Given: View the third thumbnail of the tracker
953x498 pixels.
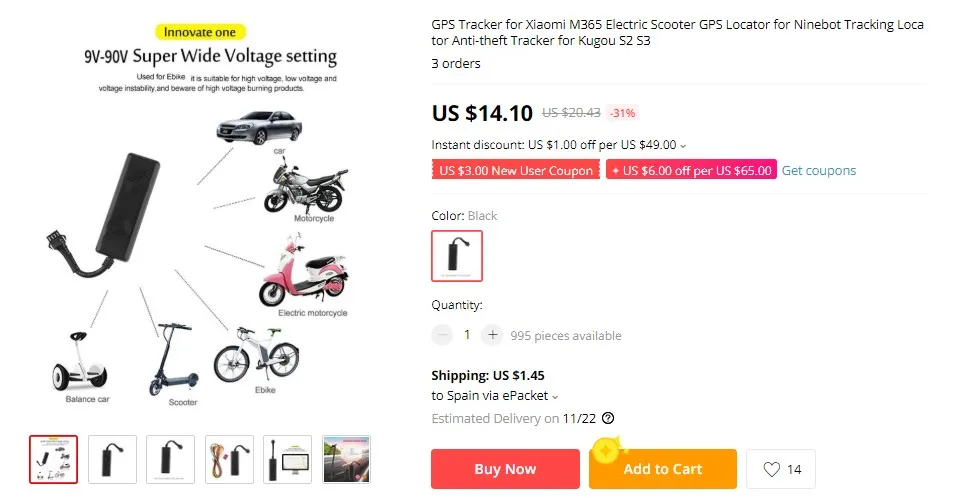Looking at the screenshot, I should pyautogui.click(x=171, y=459).
